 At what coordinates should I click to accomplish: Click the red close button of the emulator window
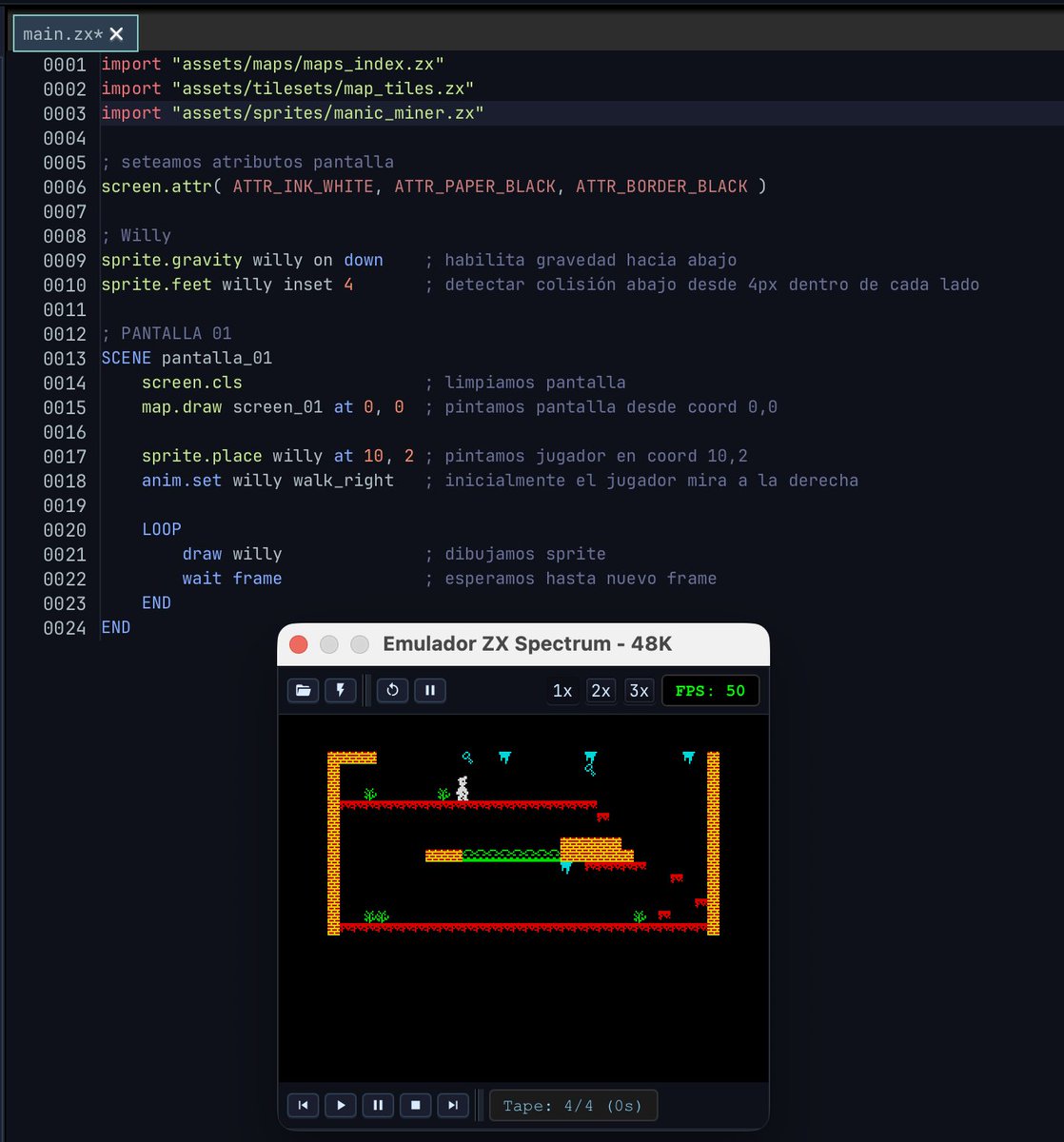coord(298,644)
